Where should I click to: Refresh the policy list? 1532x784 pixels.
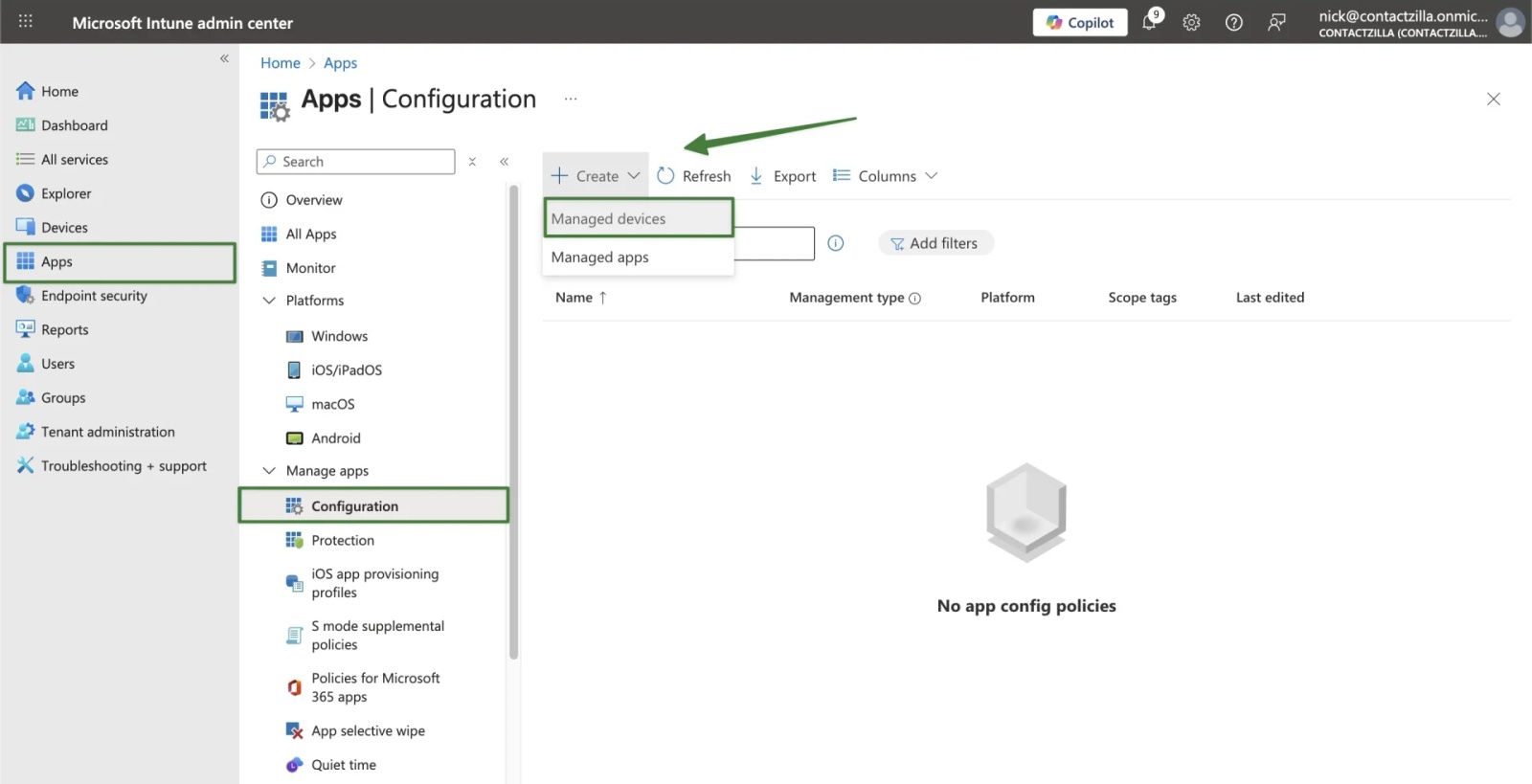click(694, 176)
